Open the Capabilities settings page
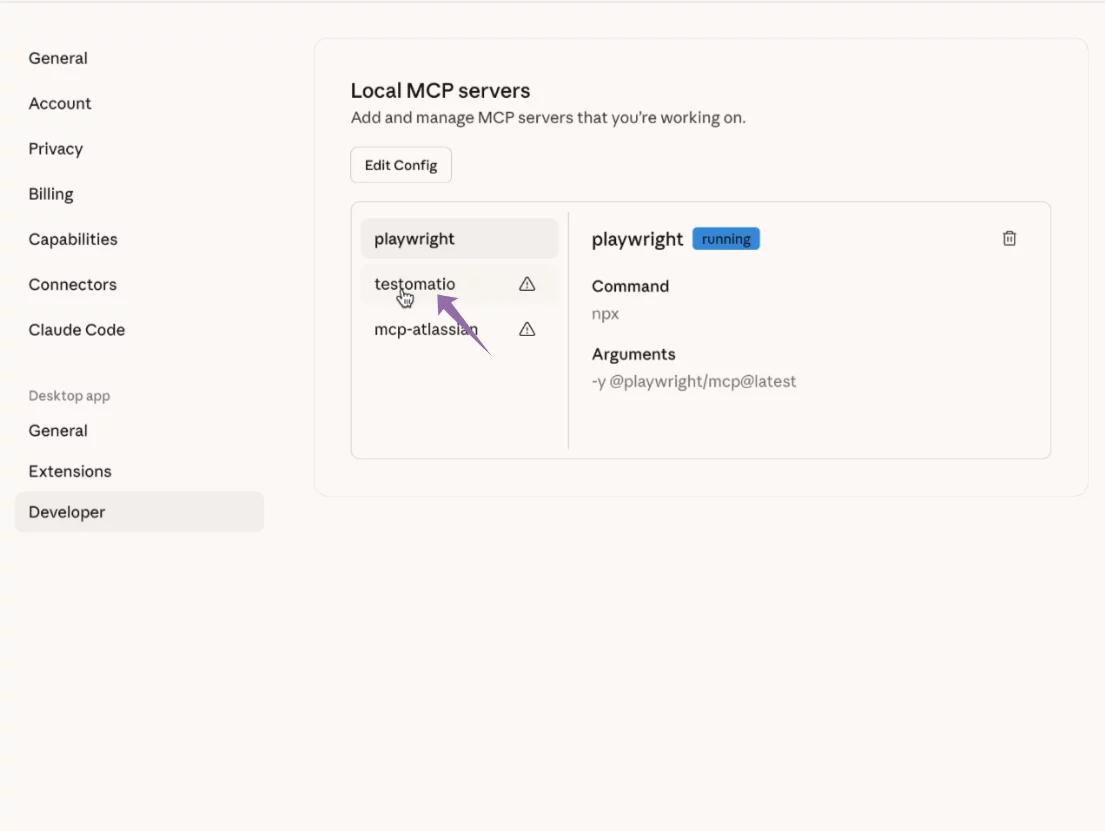This screenshot has width=1105, height=831. [73, 239]
